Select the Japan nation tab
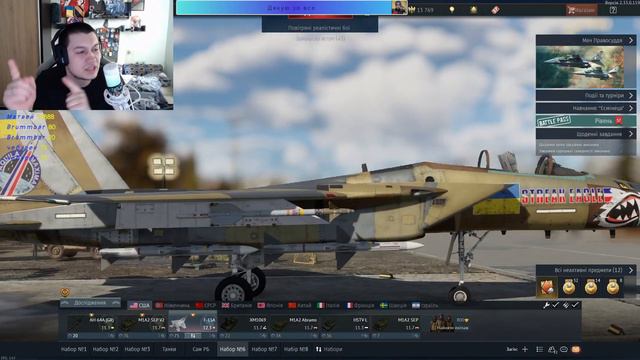640x360 pixels. tap(270, 305)
